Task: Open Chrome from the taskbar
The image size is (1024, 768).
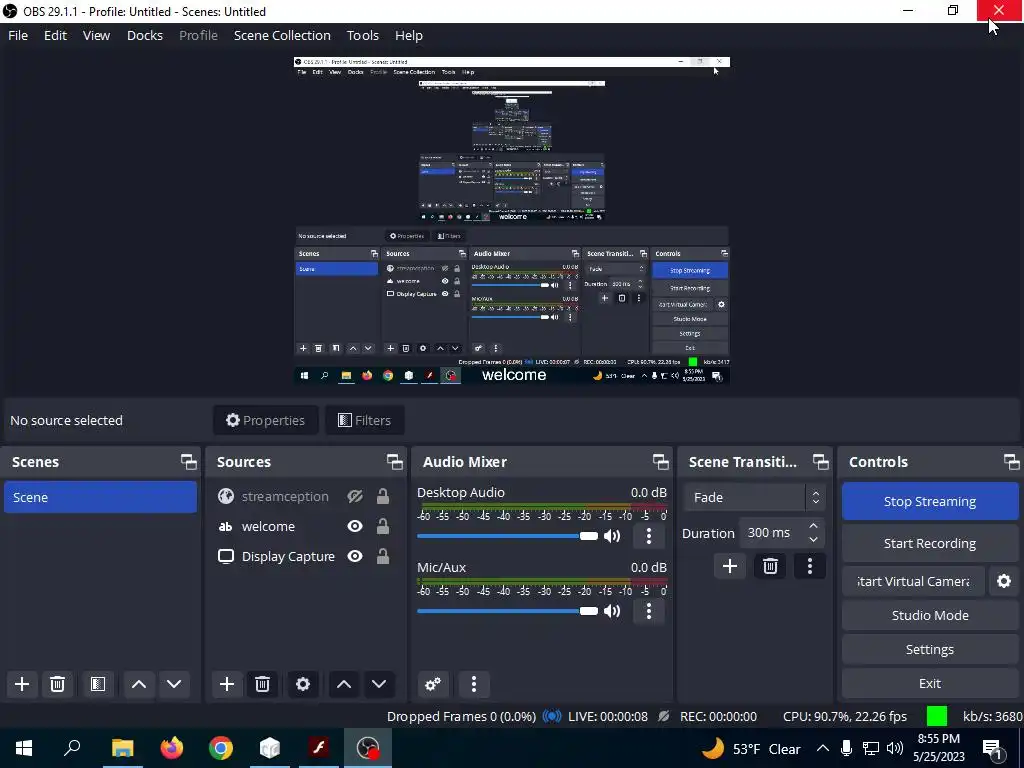Action: (x=221, y=748)
